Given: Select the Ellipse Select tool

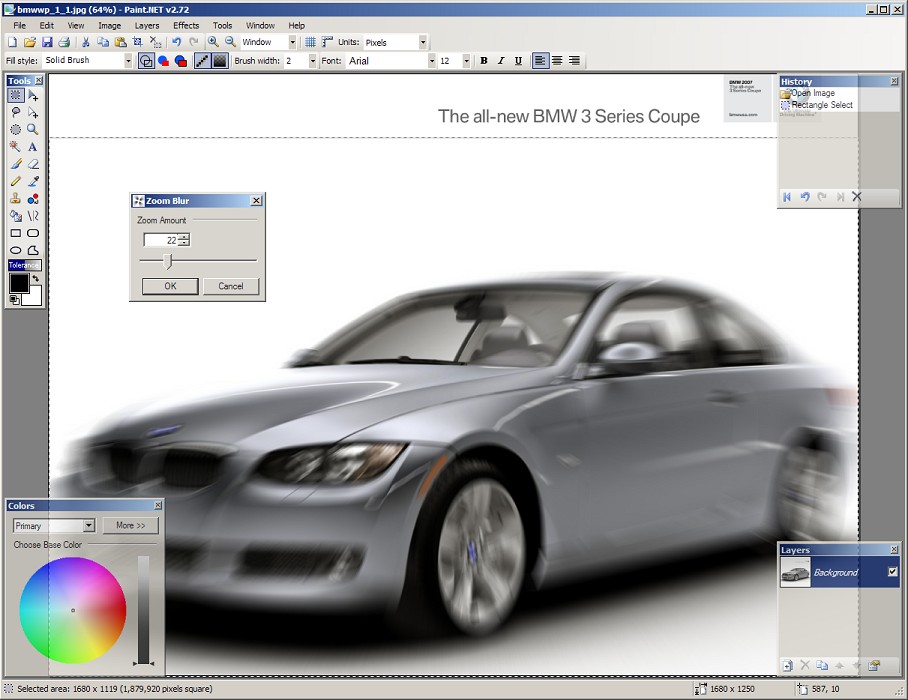Looking at the screenshot, I should click(16, 130).
